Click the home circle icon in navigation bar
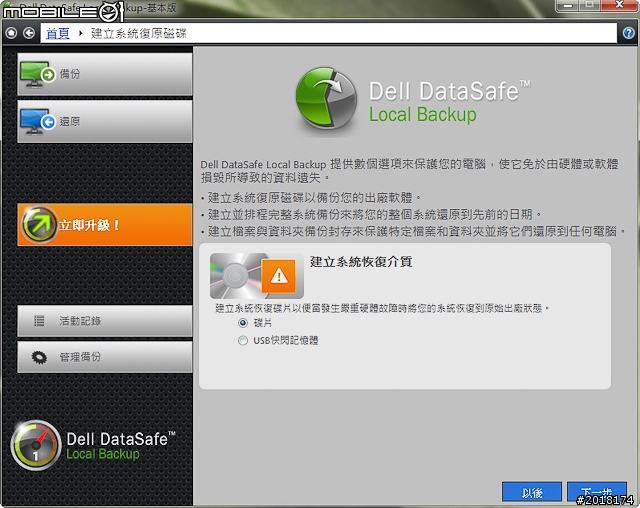 pos(11,33)
